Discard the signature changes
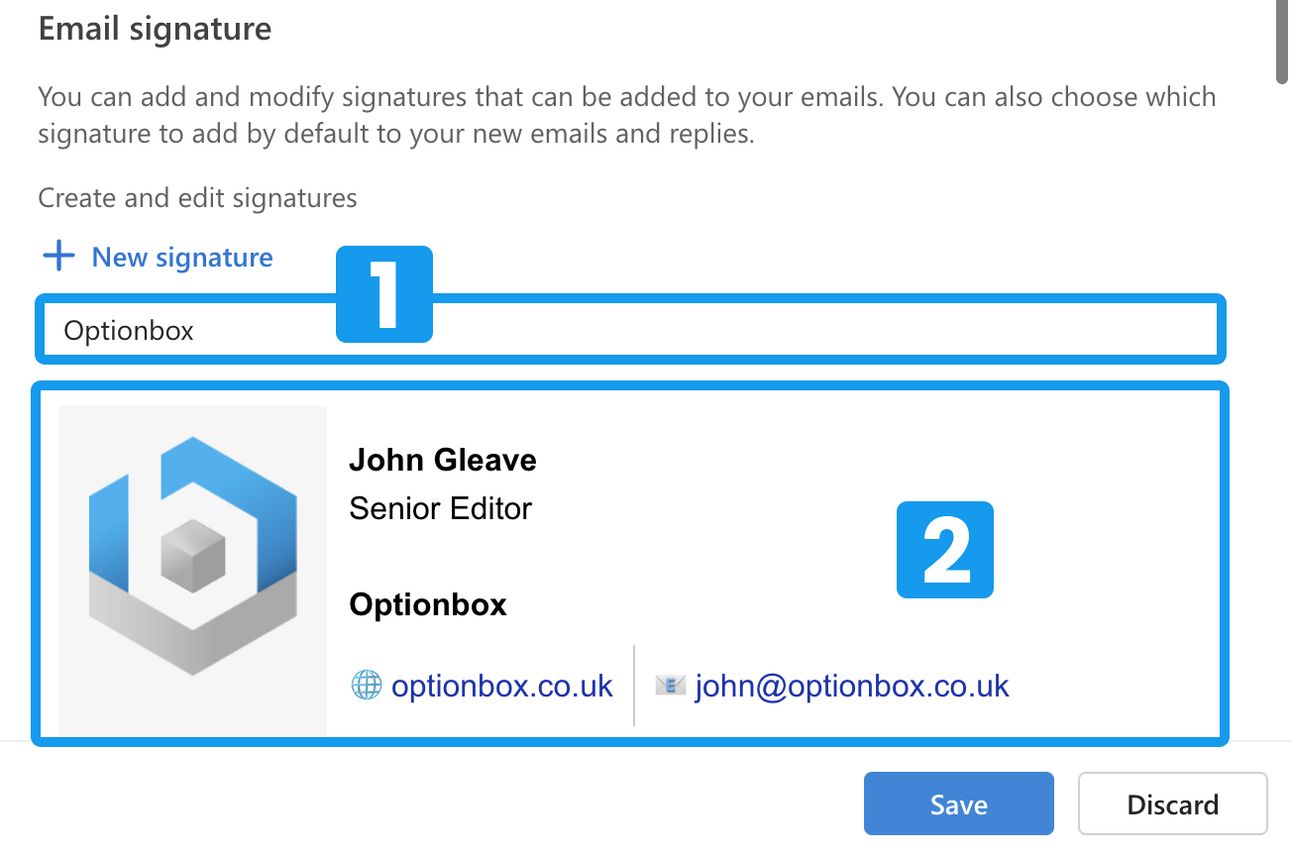The width and height of the screenshot is (1292, 856). coord(1173,804)
